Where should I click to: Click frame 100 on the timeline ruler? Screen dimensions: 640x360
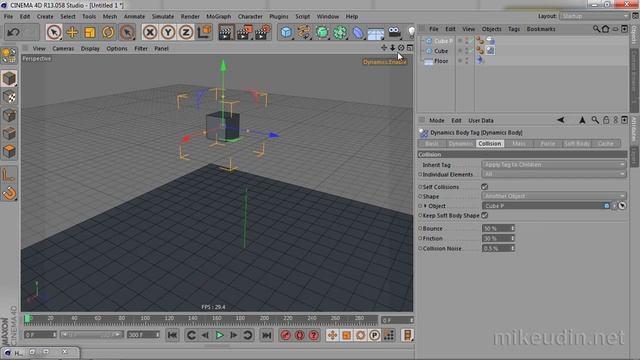click(145, 319)
